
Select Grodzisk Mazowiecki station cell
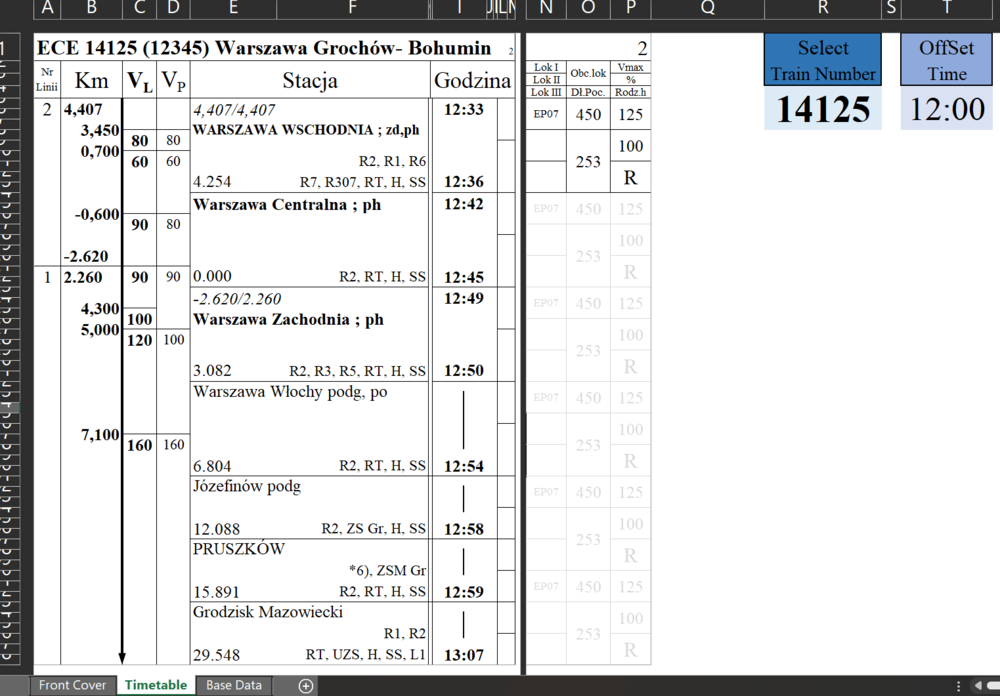pyautogui.click(x=268, y=612)
